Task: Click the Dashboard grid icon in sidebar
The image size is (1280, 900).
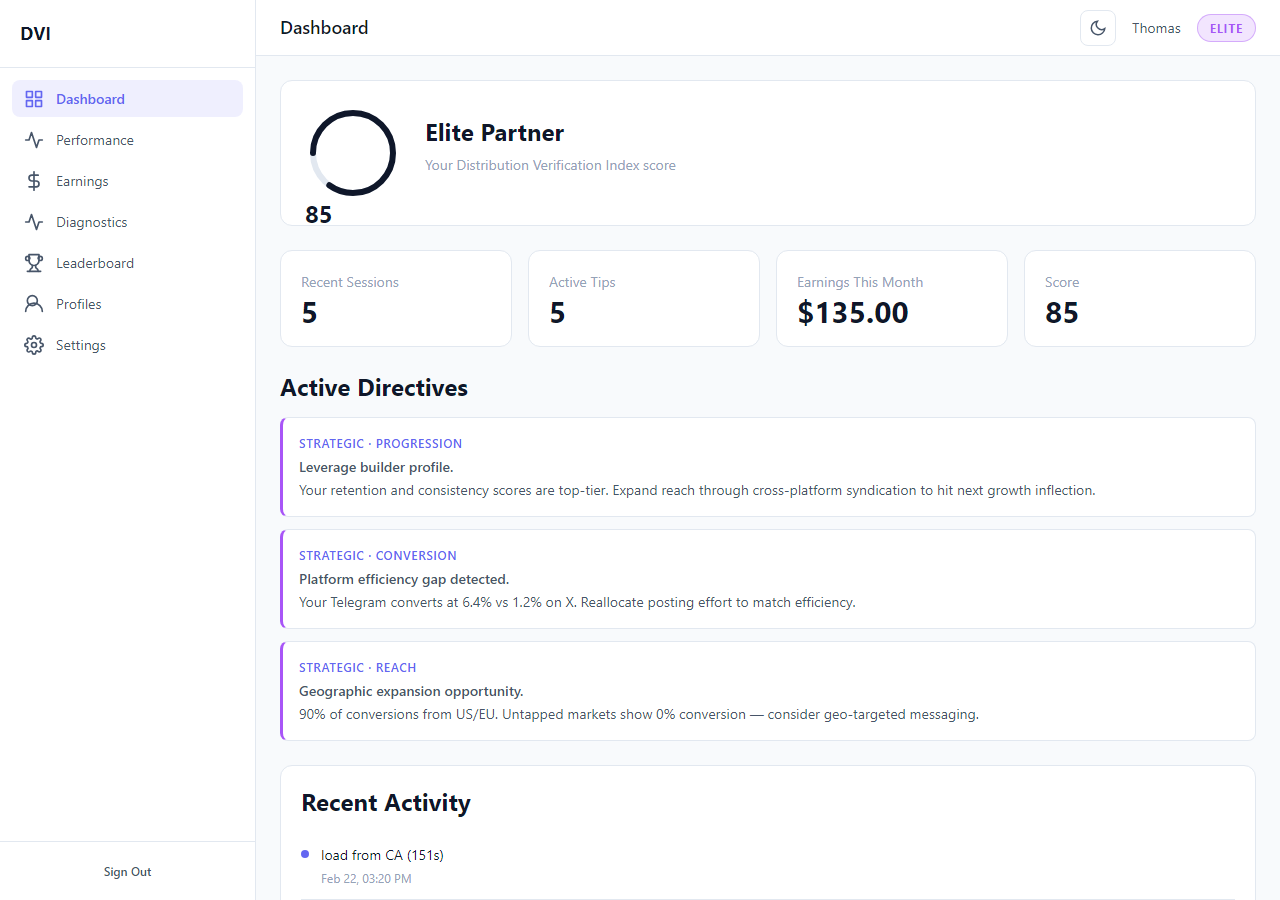Action: tap(34, 99)
